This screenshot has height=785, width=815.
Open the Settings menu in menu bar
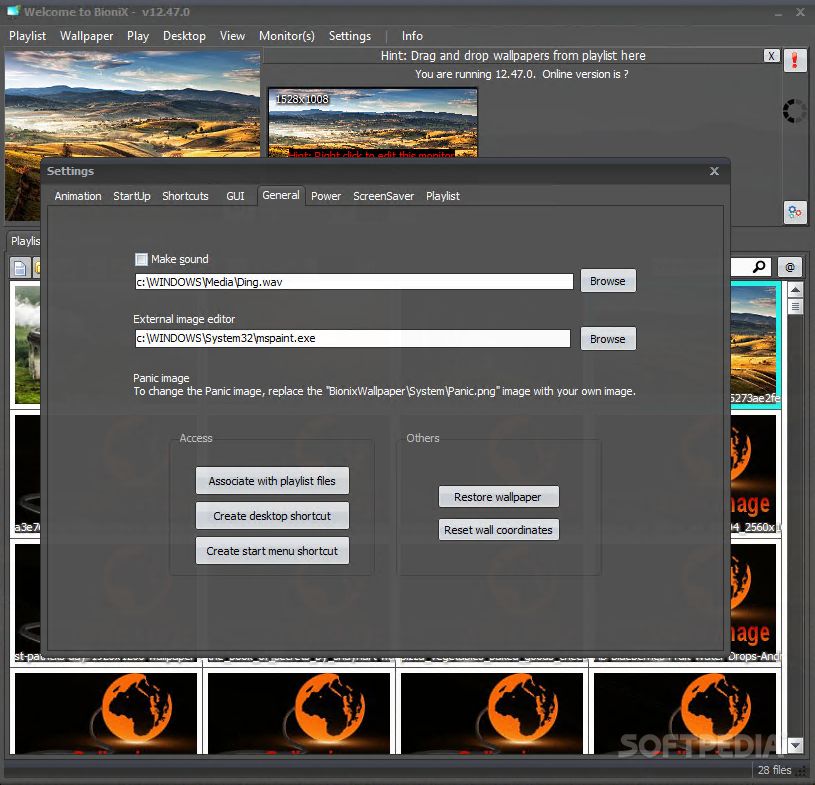pyautogui.click(x=350, y=36)
